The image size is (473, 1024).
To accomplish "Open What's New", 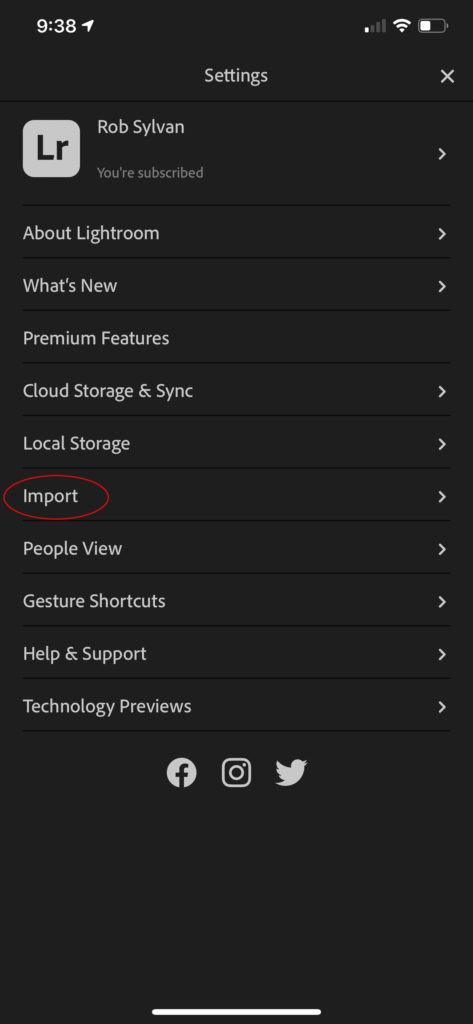I will pyautogui.click(x=236, y=285).
